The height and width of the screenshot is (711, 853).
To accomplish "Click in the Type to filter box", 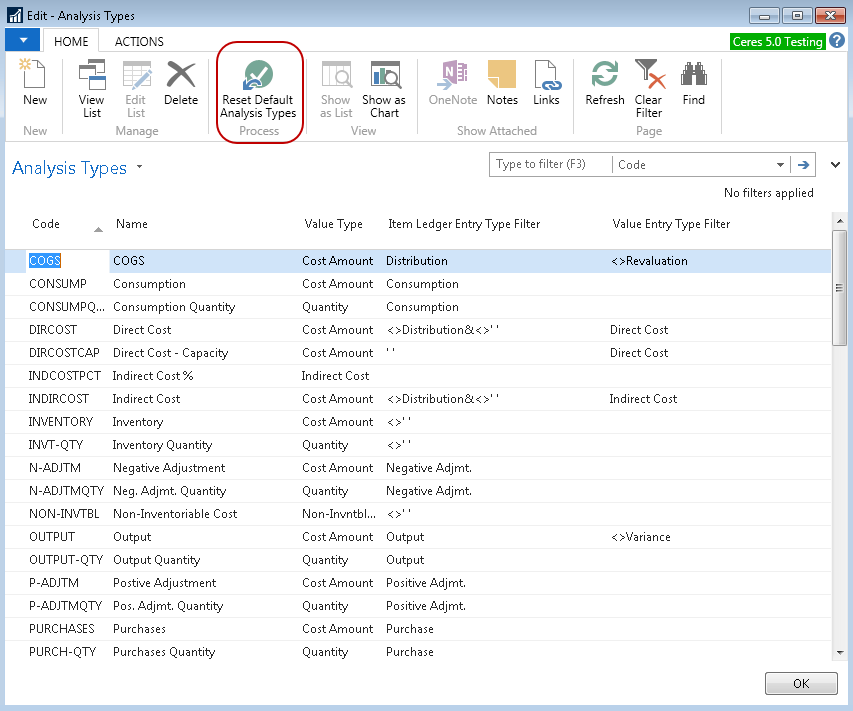I will tap(550, 165).
